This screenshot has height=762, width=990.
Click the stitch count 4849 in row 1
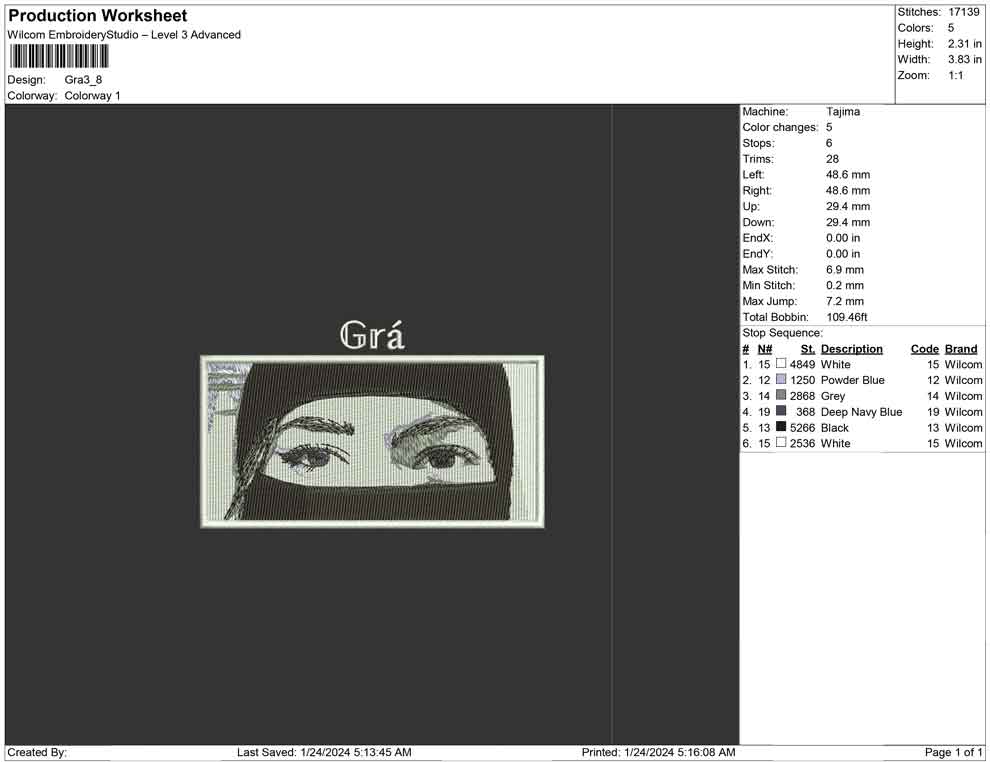pos(802,364)
